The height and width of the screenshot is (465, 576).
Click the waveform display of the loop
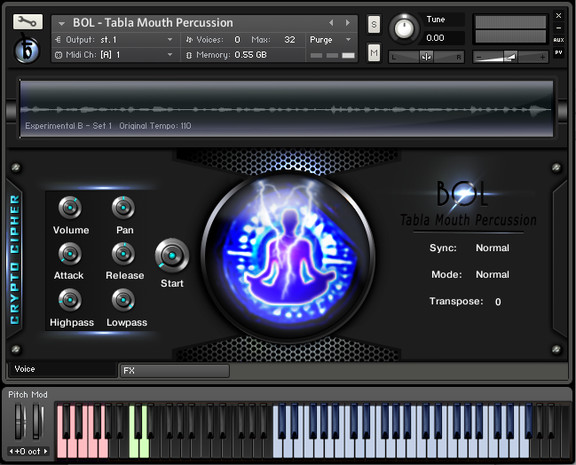(x=287, y=109)
